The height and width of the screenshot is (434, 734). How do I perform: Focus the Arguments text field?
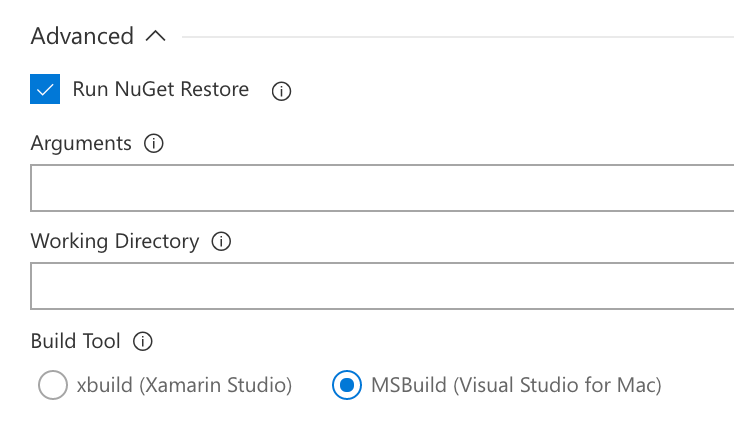pos(382,188)
